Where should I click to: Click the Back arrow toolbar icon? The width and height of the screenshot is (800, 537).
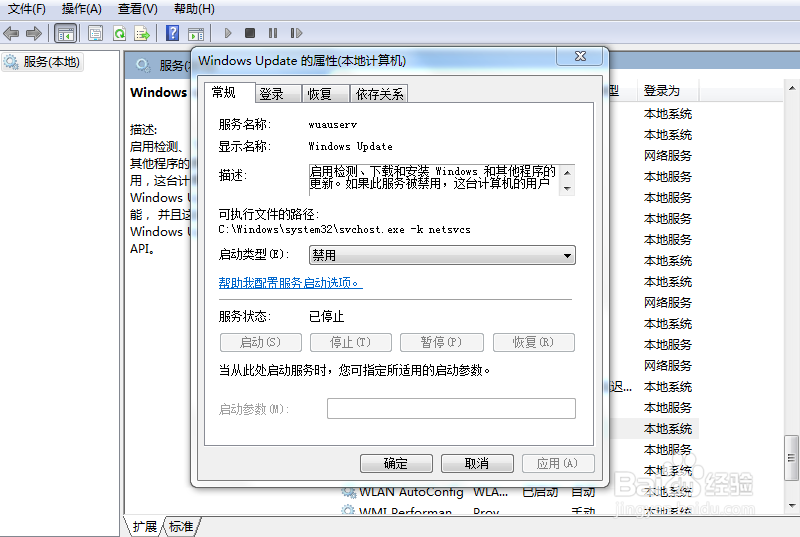pos(11,34)
